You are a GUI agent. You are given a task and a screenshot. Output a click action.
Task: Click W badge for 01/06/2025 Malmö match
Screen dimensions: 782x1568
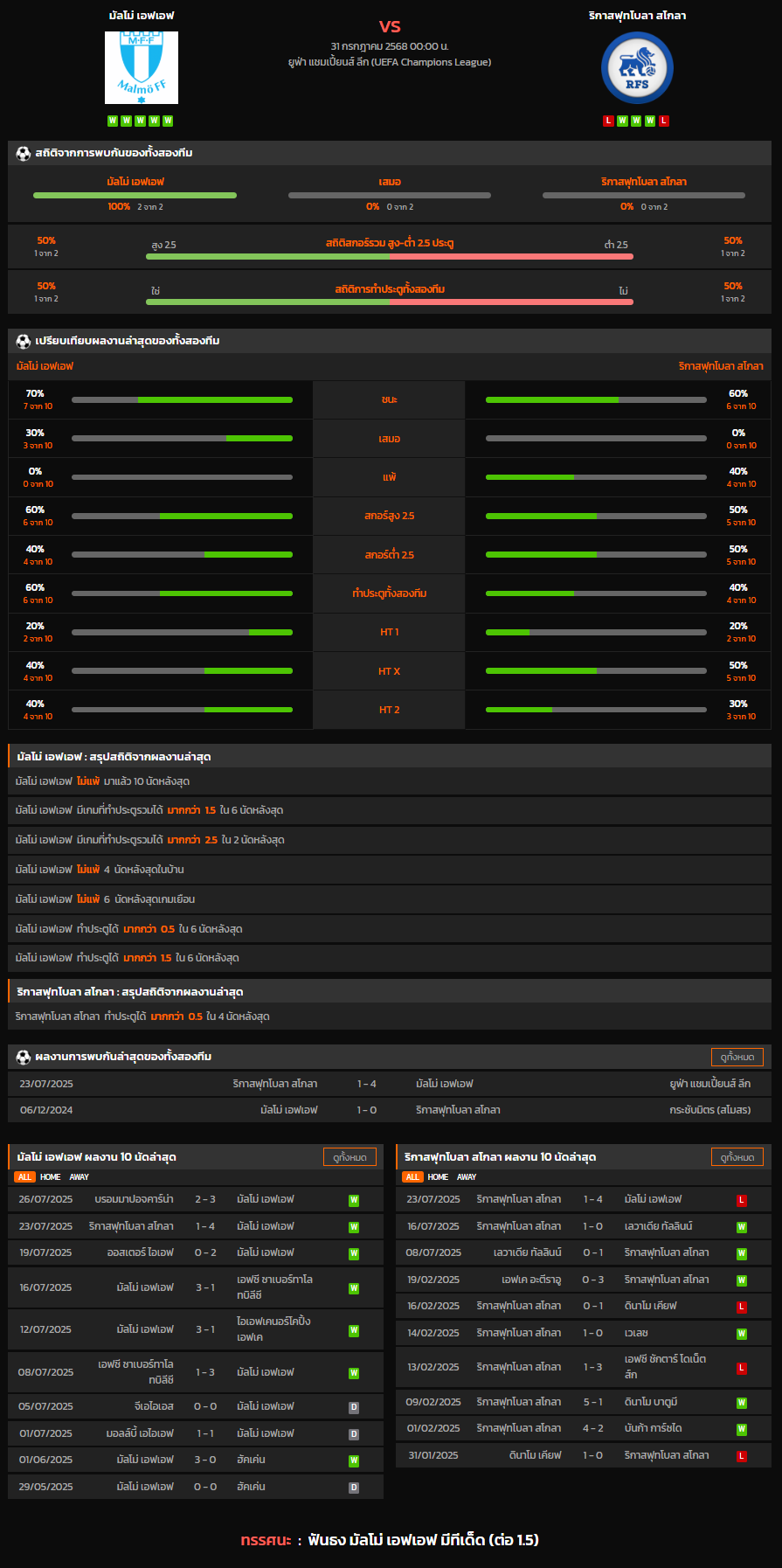click(x=354, y=1460)
